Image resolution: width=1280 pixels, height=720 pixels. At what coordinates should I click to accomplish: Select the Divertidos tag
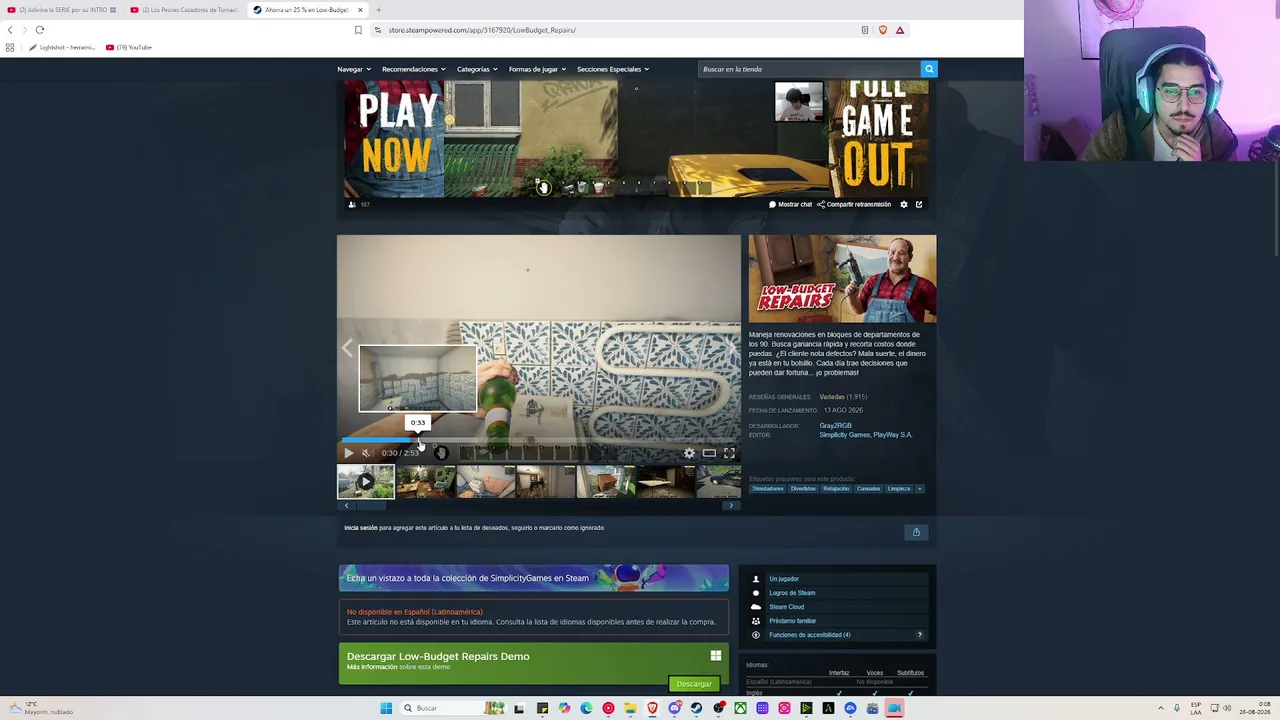coord(803,489)
